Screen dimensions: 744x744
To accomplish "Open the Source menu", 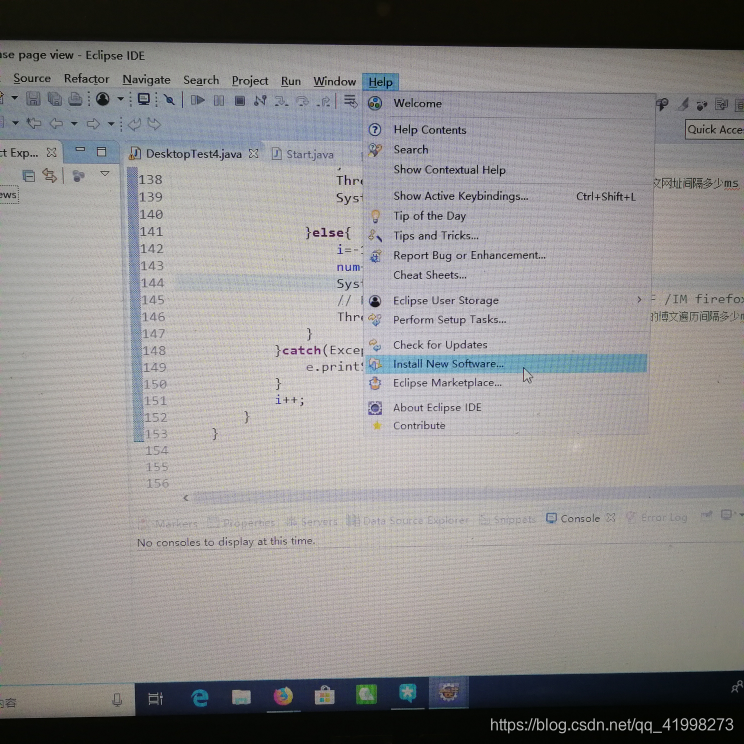I will click(32, 78).
